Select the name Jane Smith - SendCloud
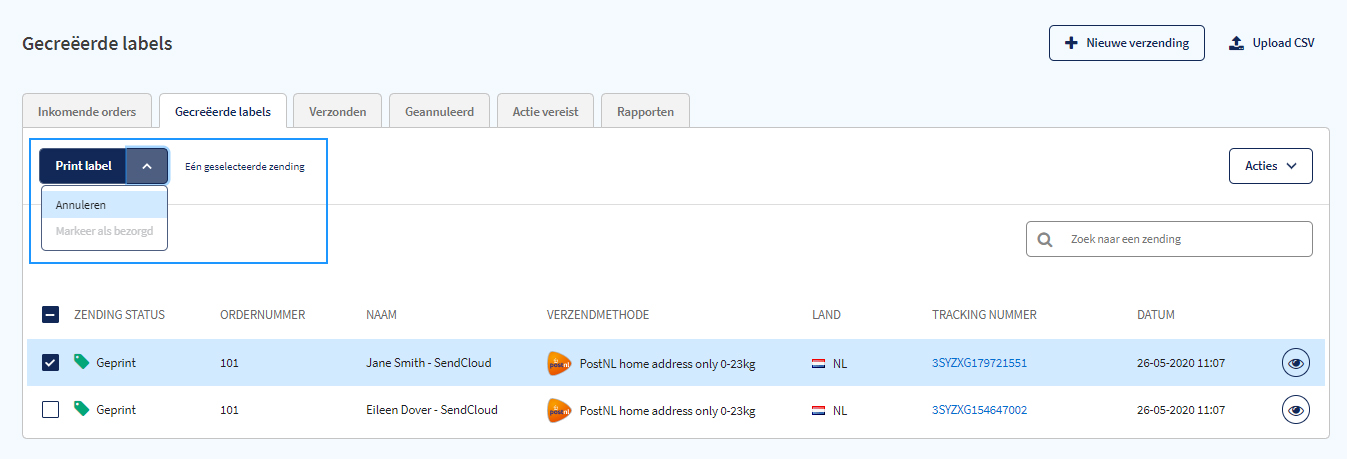This screenshot has width=1347, height=459. [429, 363]
